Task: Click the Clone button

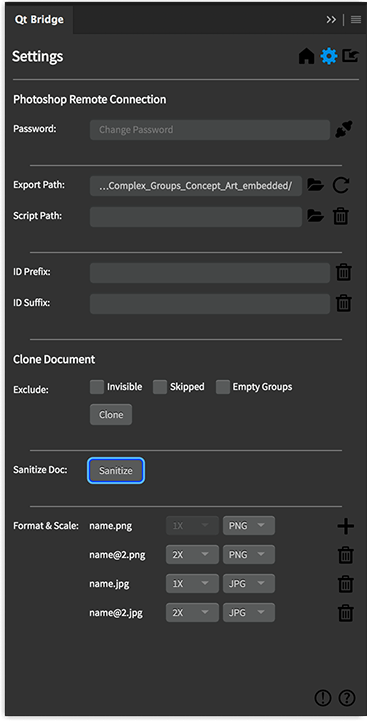Action: (111, 415)
